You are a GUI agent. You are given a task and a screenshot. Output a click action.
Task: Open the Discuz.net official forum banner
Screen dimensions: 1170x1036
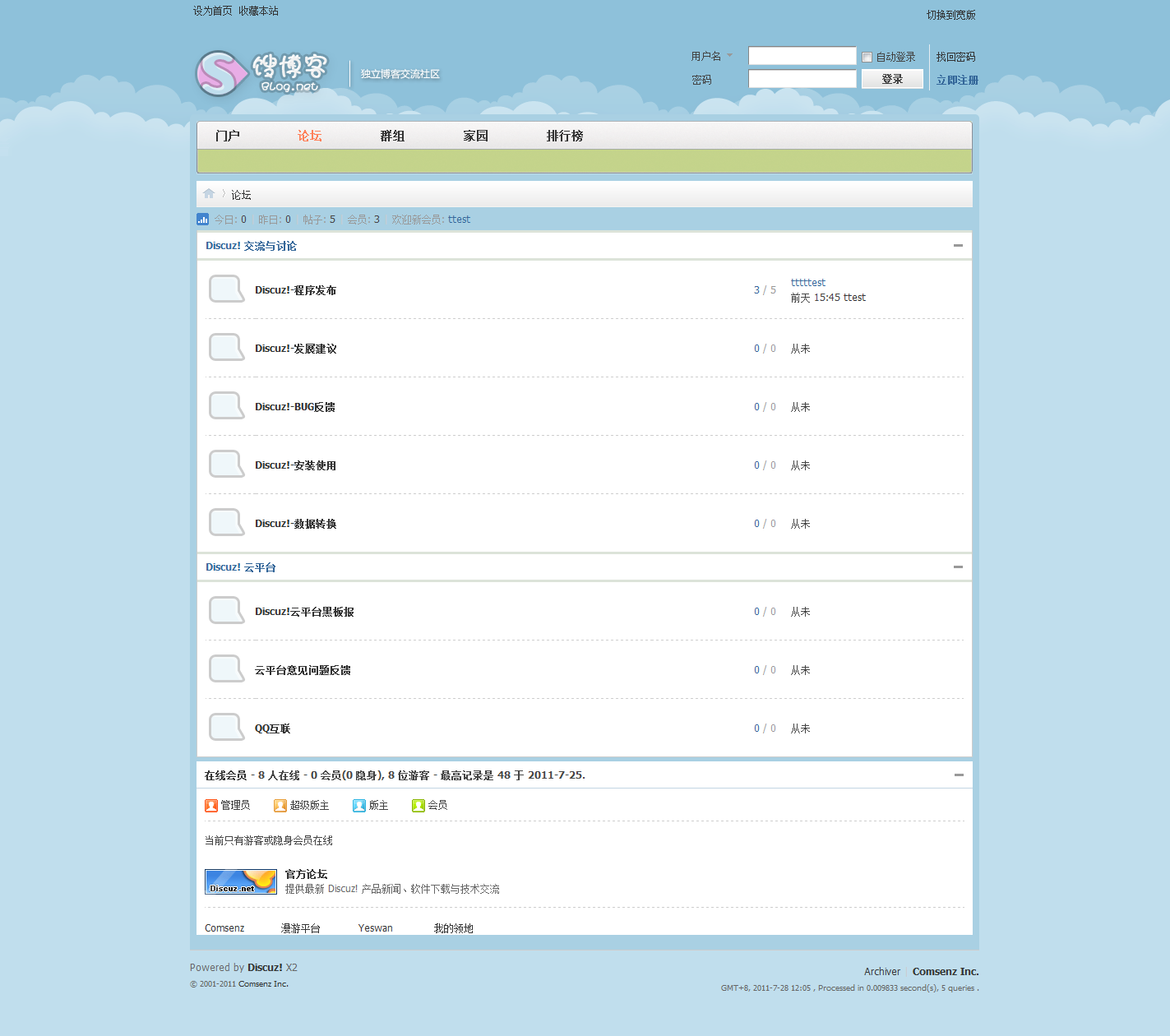click(x=241, y=881)
